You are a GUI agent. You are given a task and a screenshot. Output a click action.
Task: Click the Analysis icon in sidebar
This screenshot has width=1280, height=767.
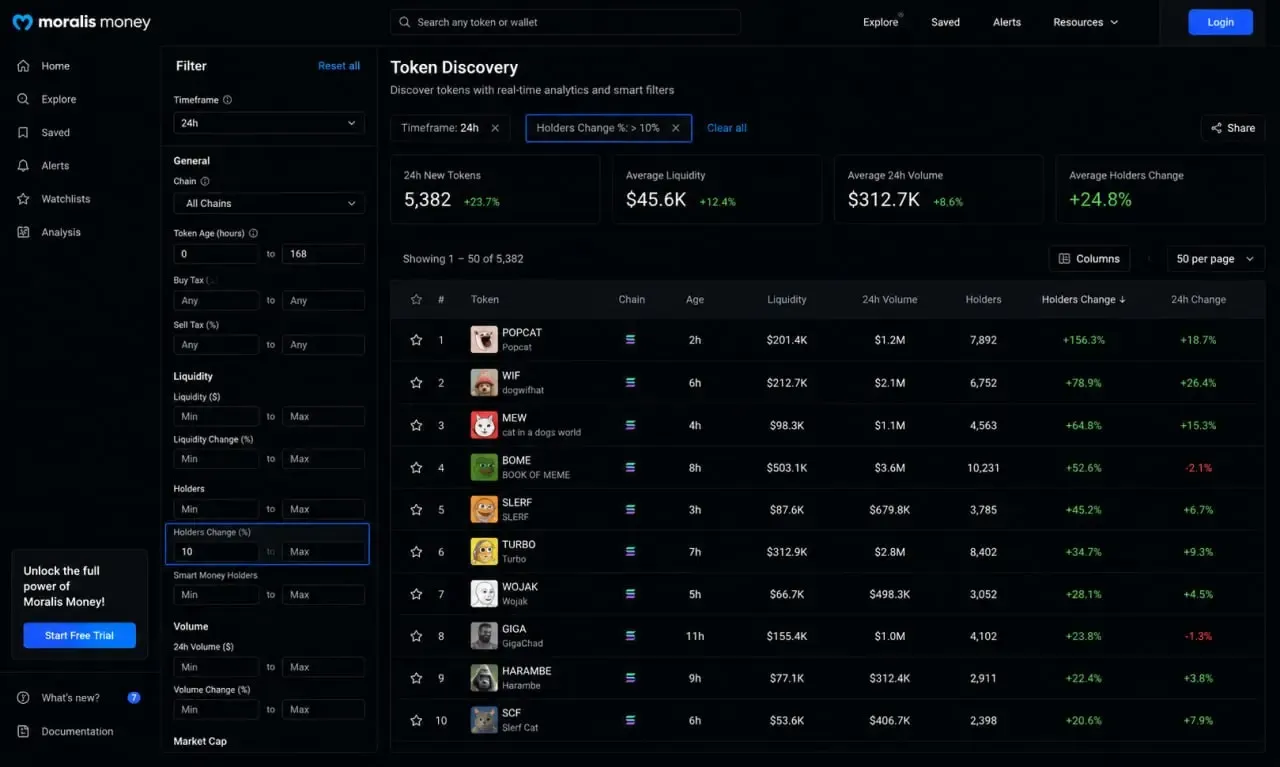(23, 232)
